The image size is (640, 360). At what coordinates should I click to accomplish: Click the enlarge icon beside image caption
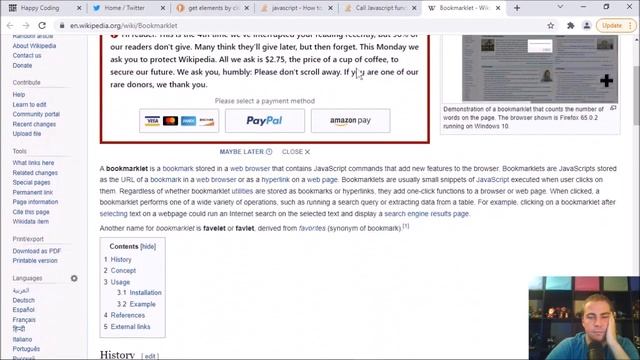click(x=613, y=108)
